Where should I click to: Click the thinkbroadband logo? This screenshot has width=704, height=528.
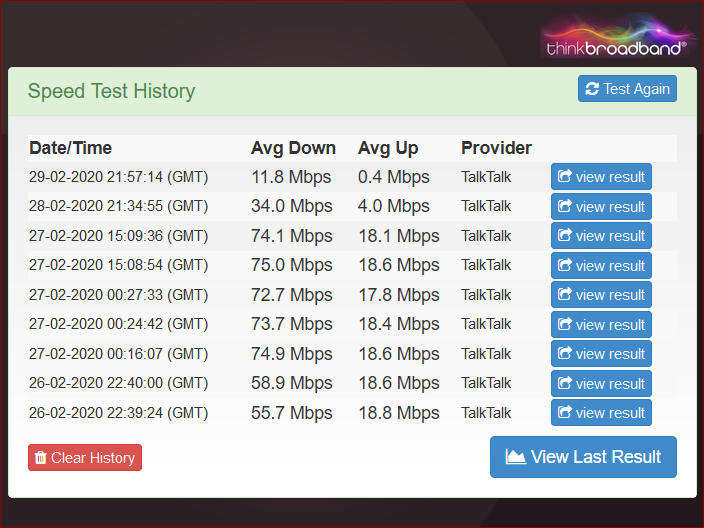coord(617,37)
